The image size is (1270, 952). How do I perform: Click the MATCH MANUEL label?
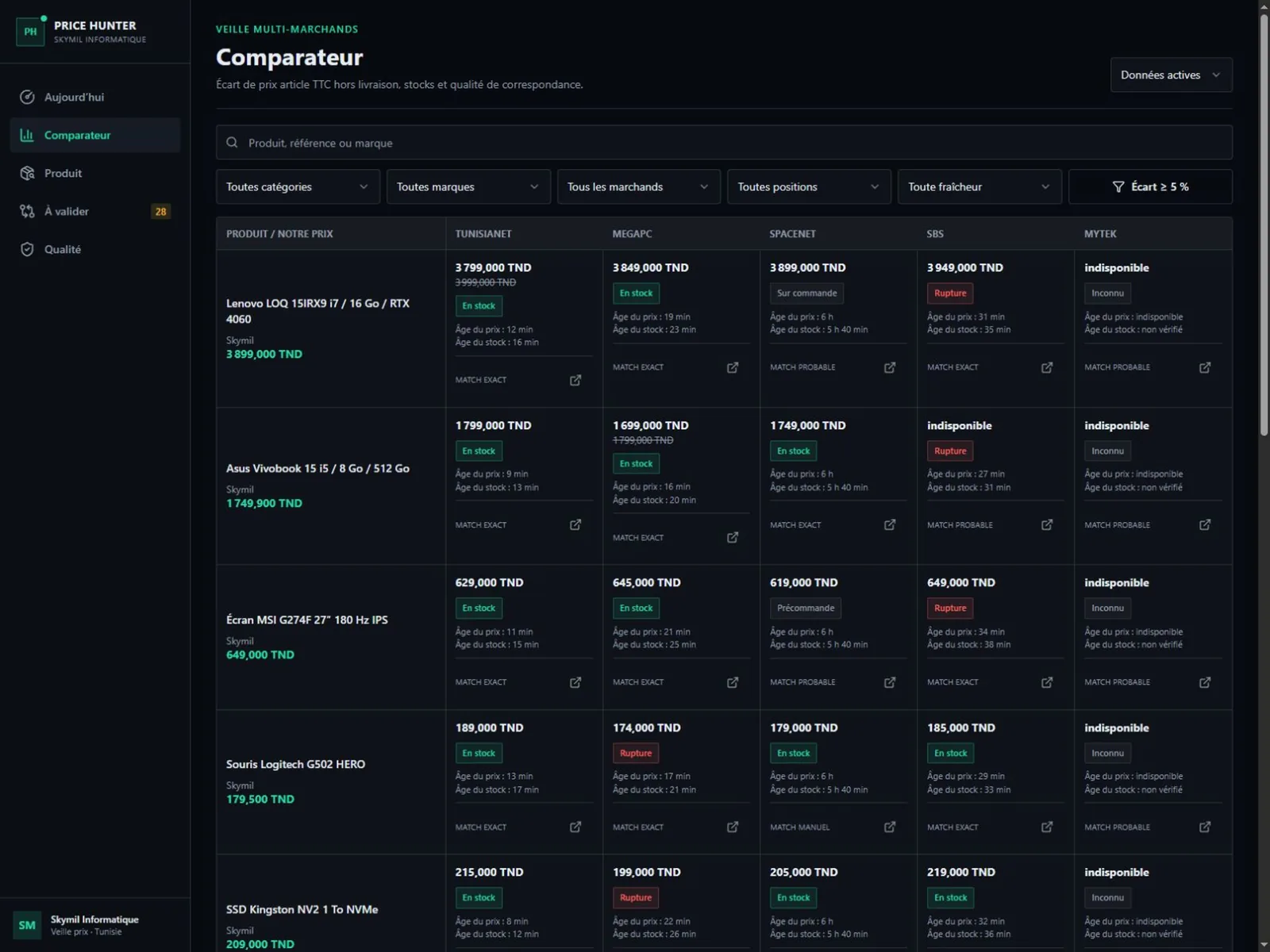pos(799,827)
